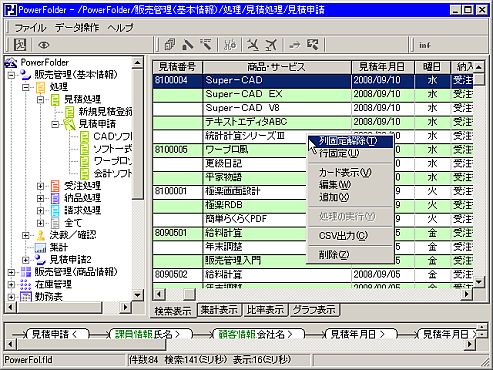Expand the 決裁/確認 tree node
493x370 pixels.
click(26, 235)
